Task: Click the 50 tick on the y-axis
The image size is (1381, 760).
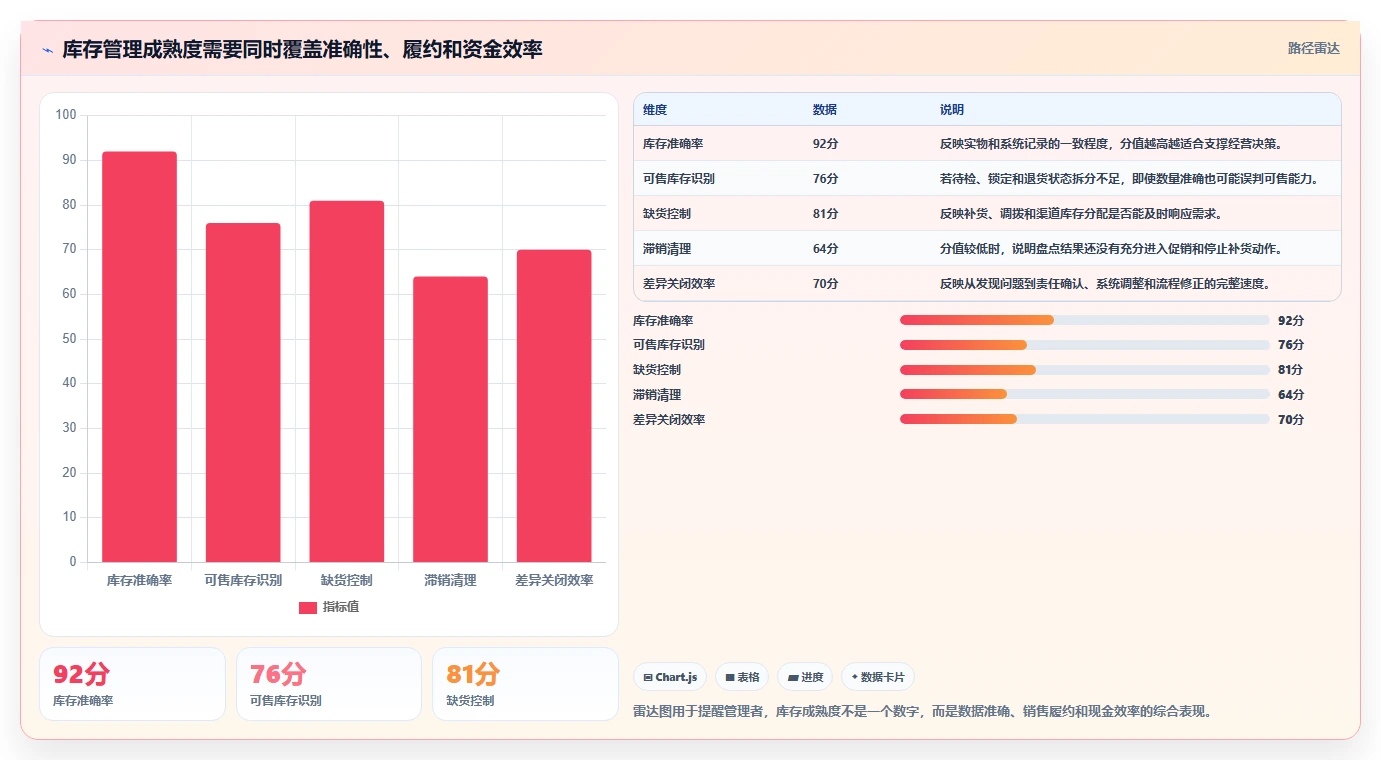Action: click(x=69, y=338)
